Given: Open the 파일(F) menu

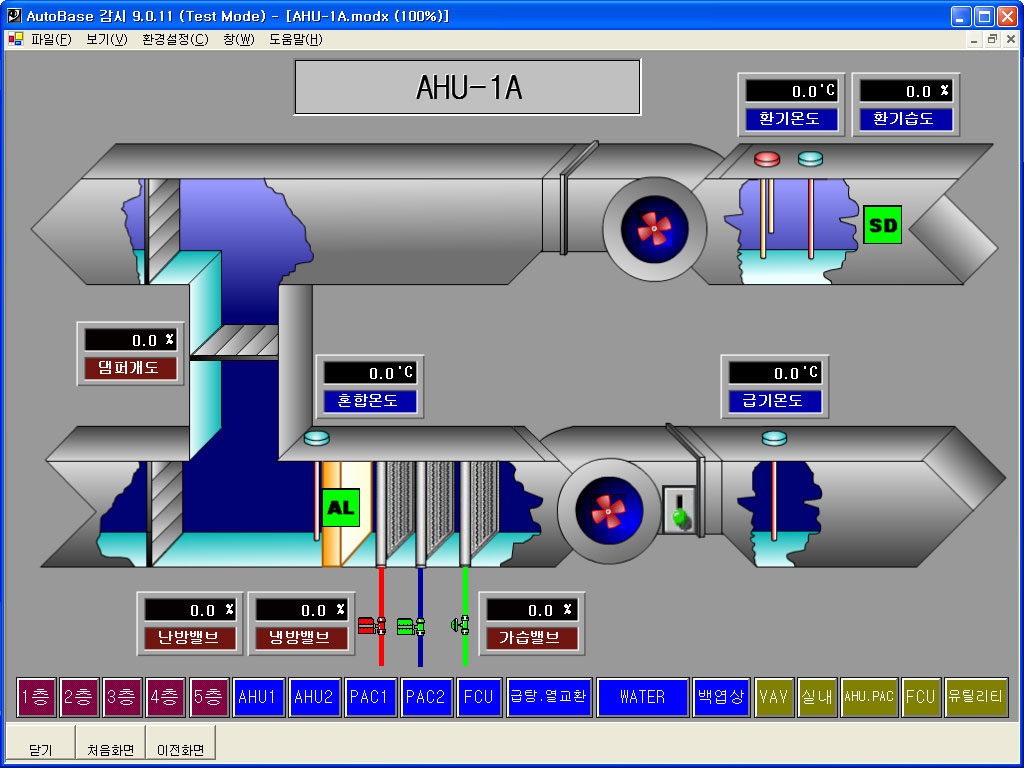Looking at the screenshot, I should pos(50,40).
